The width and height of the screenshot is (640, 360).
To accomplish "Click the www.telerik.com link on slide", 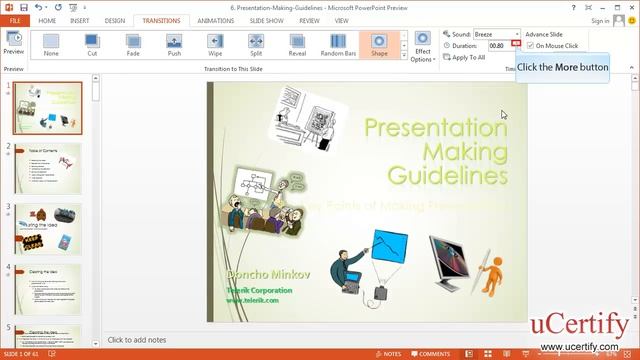I will click(253, 300).
